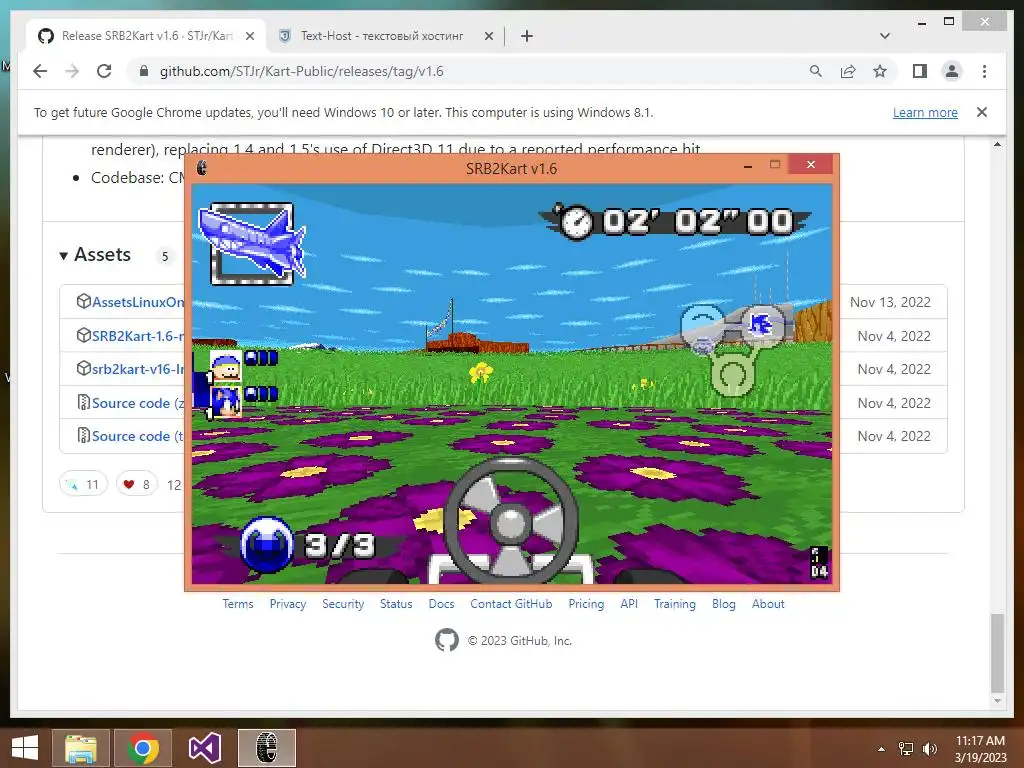Open Chrome's three-dot menu
The image size is (1024, 768).
984,71
